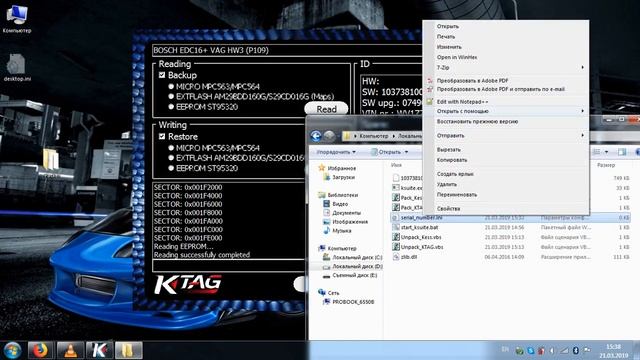The width and height of the screenshot is (640, 360).
Task: Sort by the Размер column header
Action: (606, 165)
